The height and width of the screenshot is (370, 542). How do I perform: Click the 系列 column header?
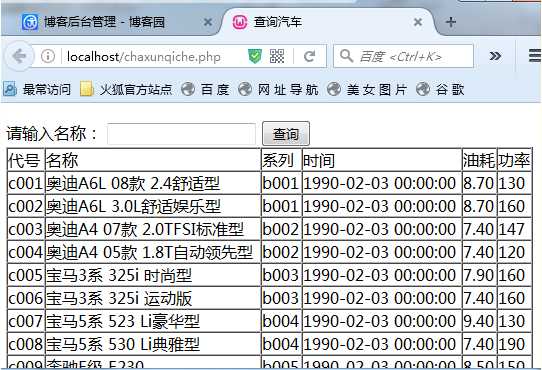pos(281,160)
